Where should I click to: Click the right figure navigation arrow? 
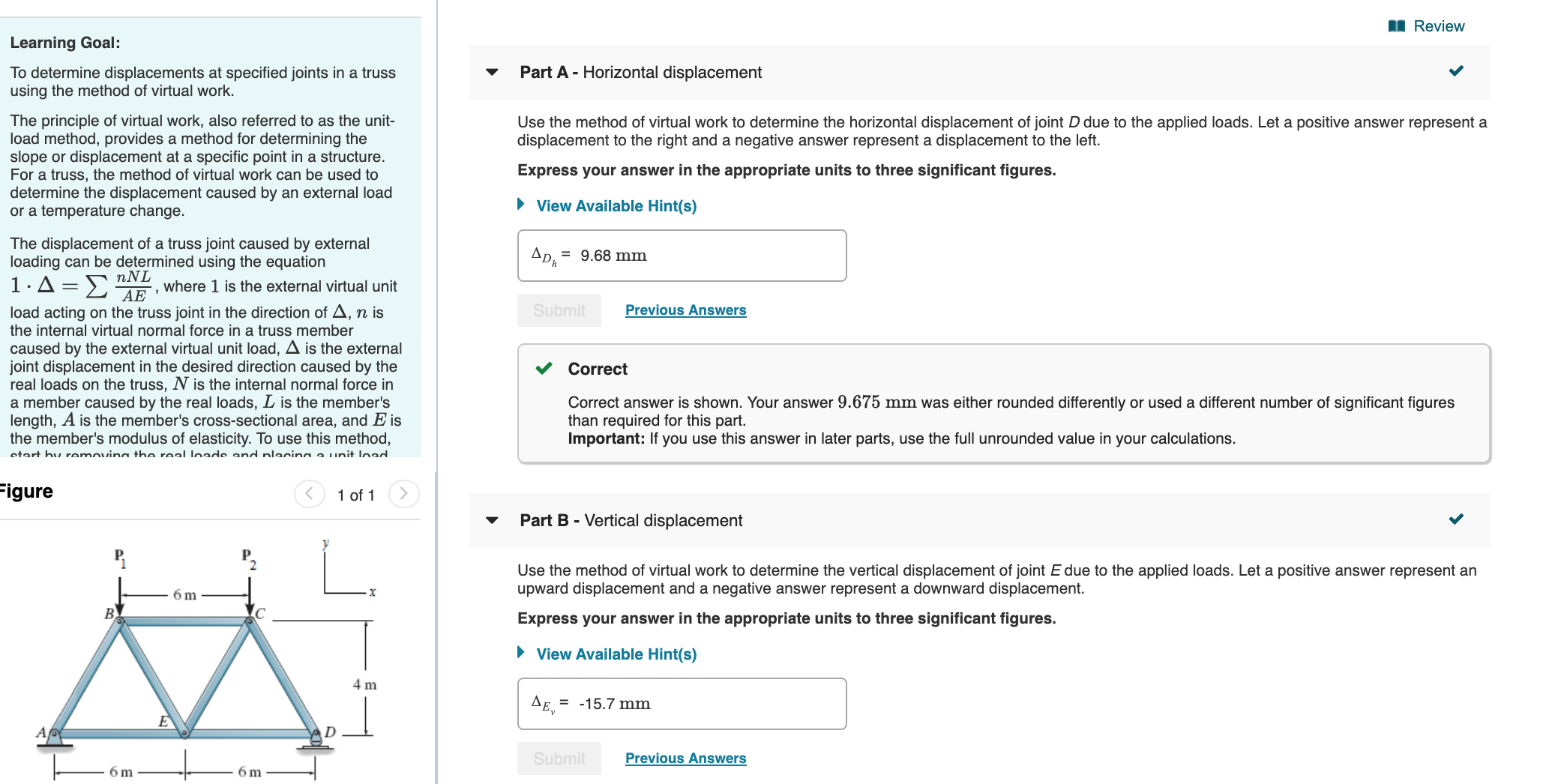coord(403,494)
